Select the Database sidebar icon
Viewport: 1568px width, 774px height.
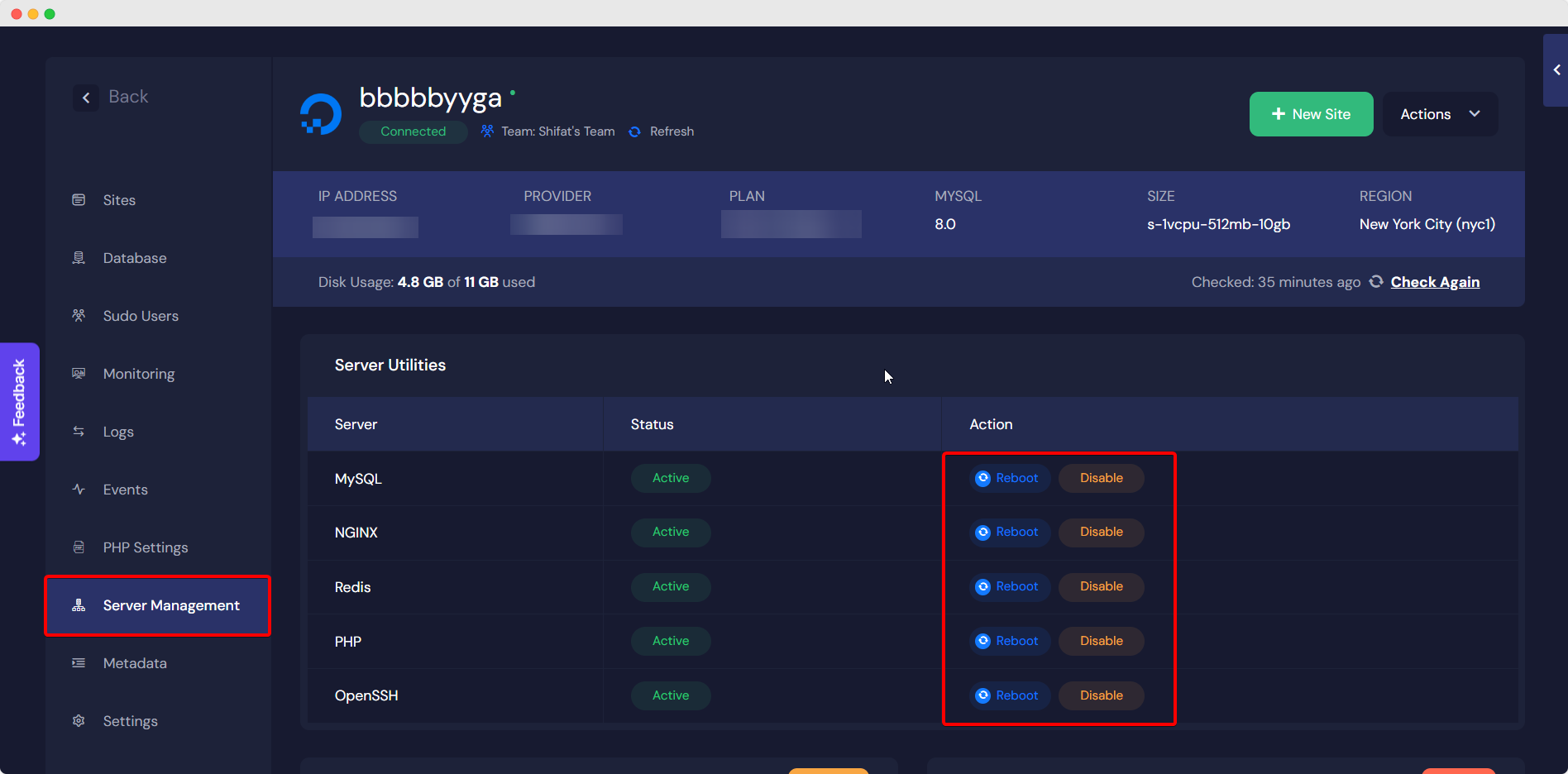click(79, 257)
